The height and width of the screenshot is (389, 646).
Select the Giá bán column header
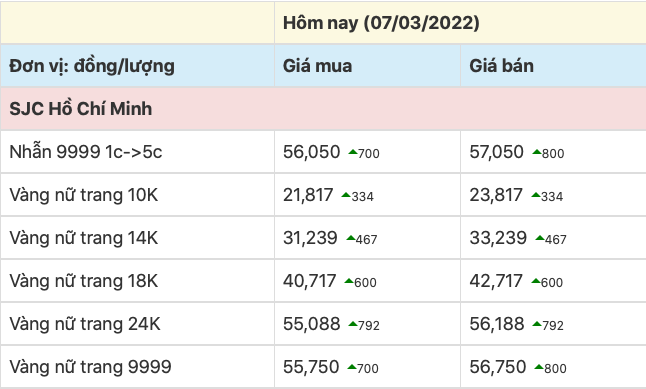tap(501, 66)
